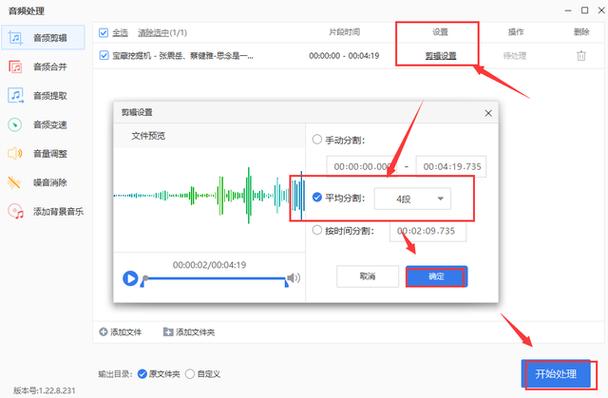Expand the 4段 segment count dropdown
Viewport: 608px width, 398px height.
point(413,199)
